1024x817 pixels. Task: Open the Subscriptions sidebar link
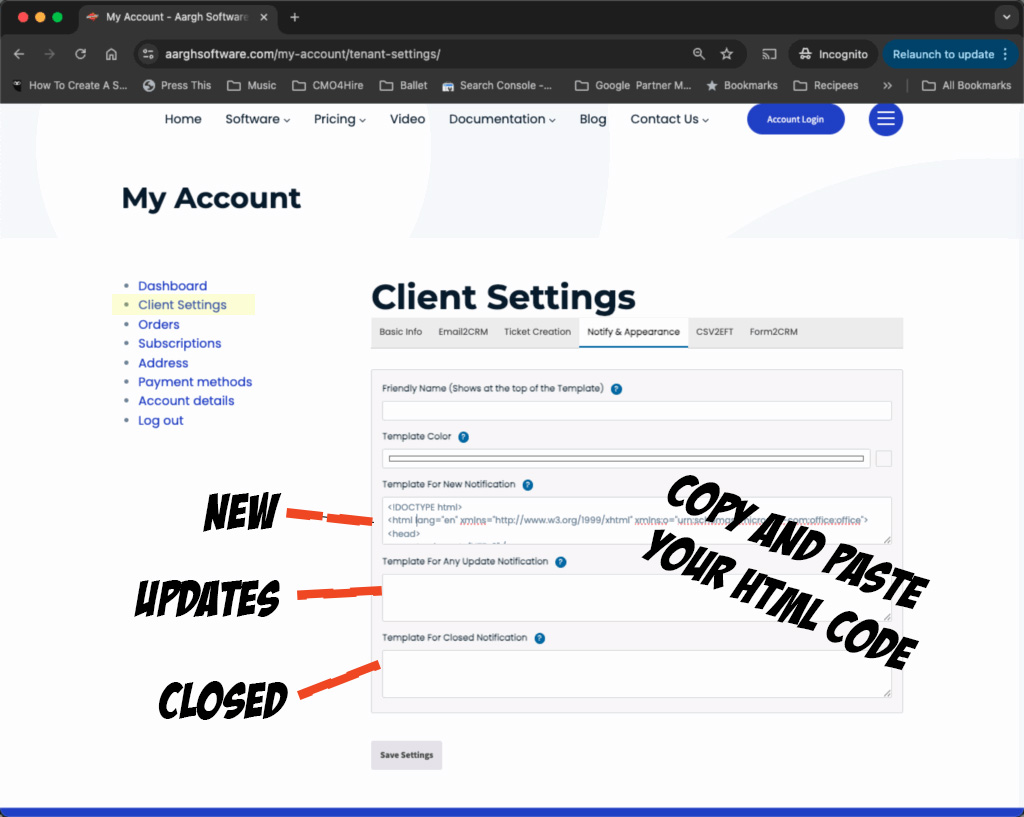[x=179, y=343]
